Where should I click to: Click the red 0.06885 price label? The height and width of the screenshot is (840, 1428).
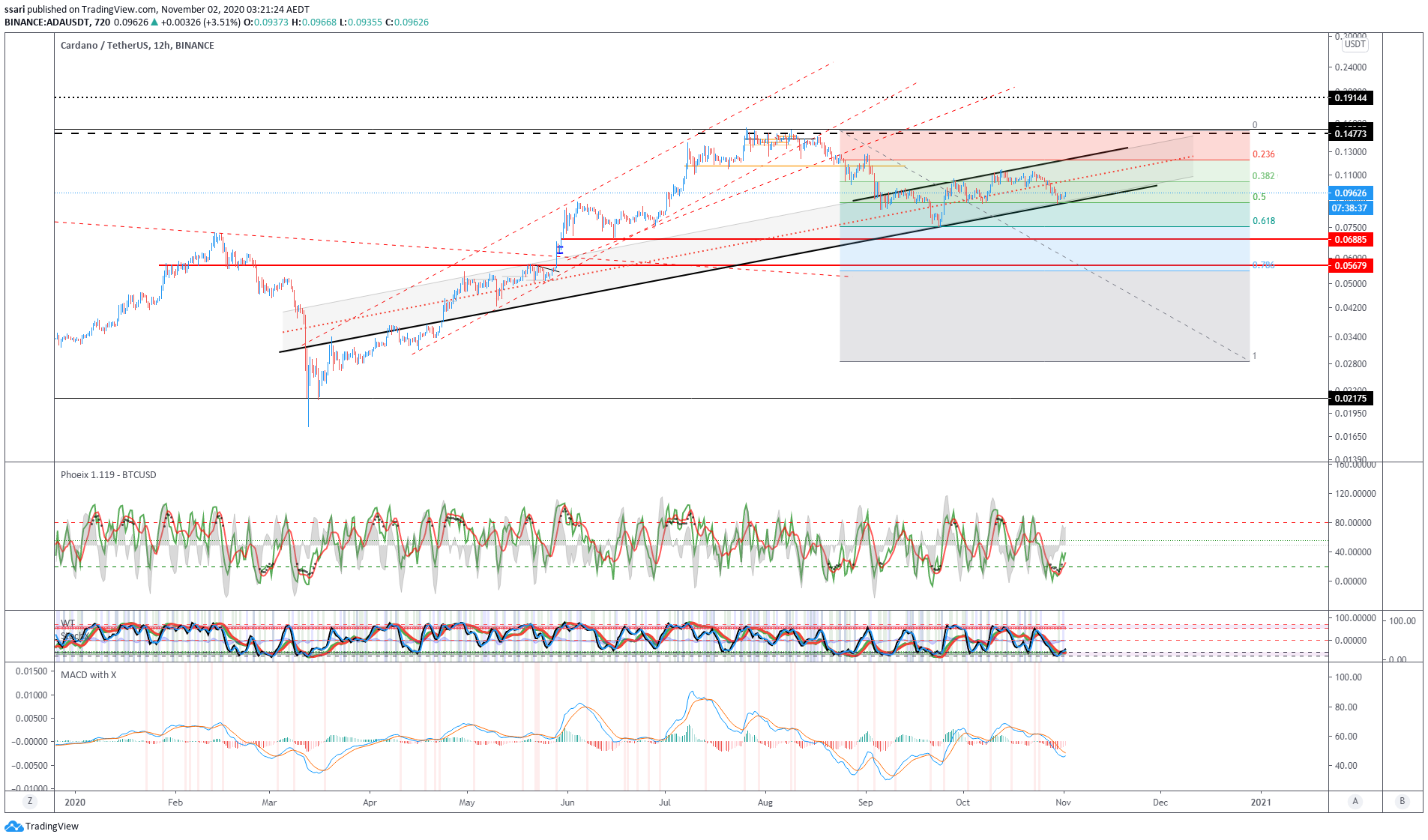tap(1351, 240)
